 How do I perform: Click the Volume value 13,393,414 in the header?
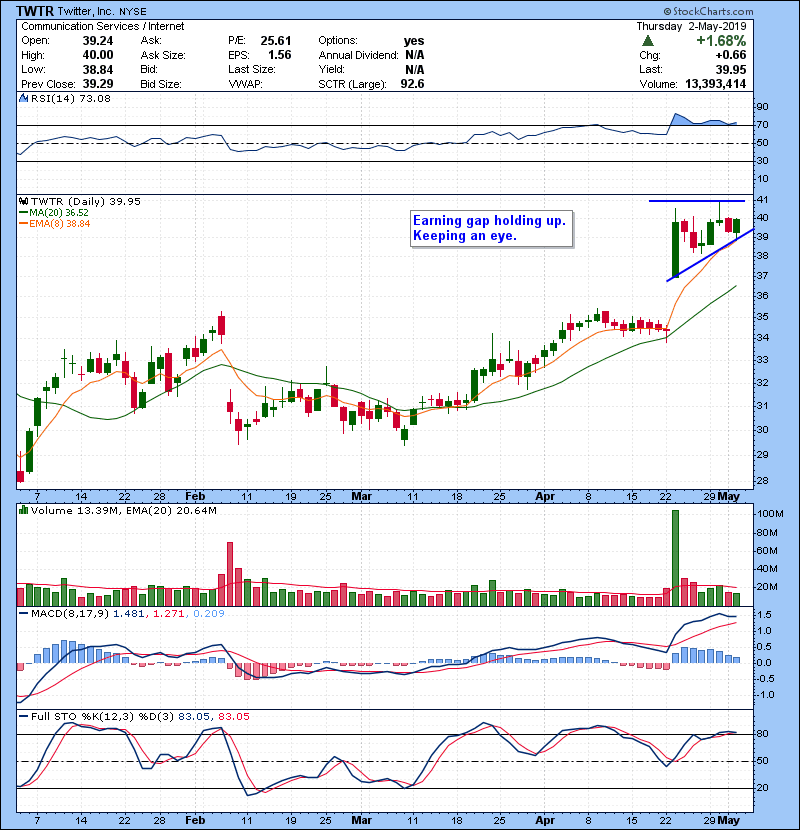(715, 84)
